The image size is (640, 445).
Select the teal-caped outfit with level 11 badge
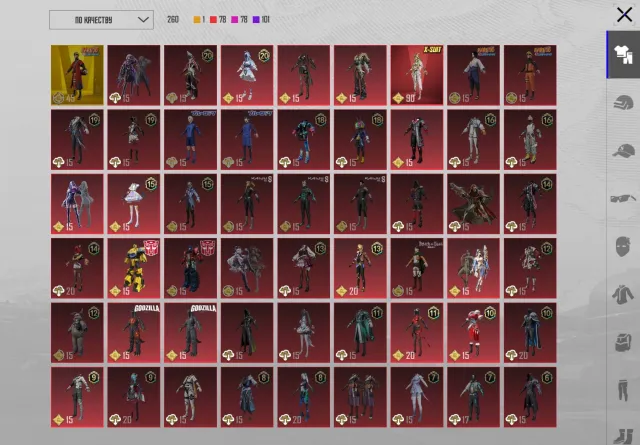pos(360,333)
